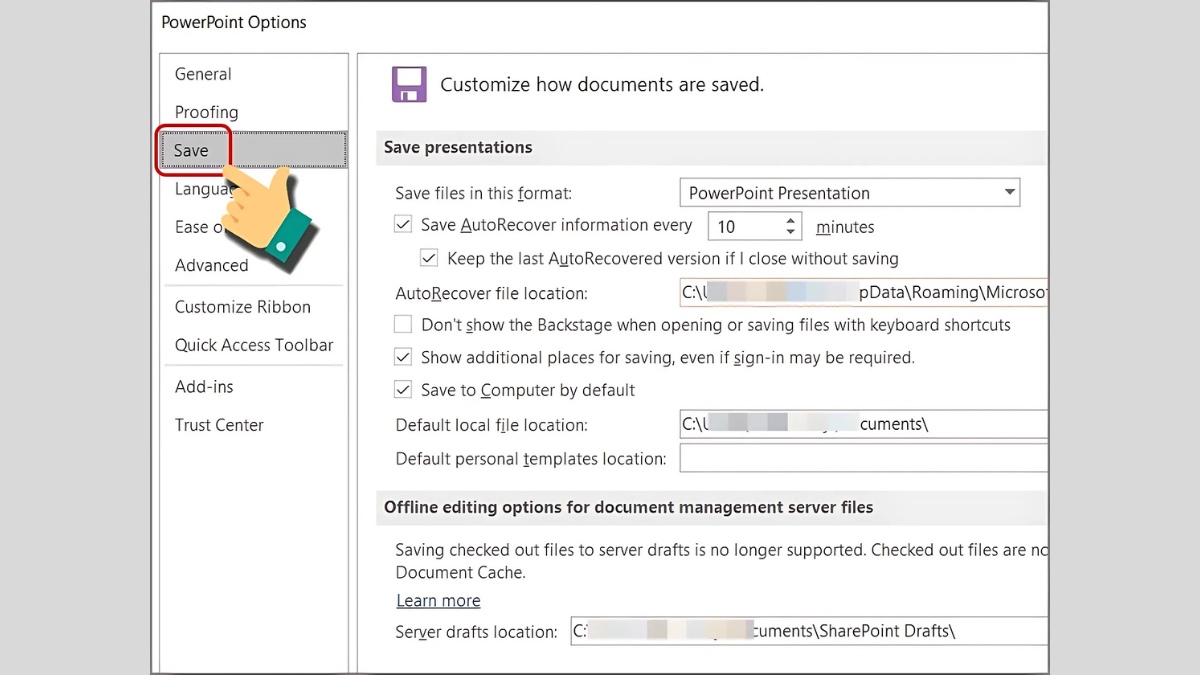Decrease AutoRecover minutes with down arrow
This screenshot has height=675, width=1200.
pyautogui.click(x=792, y=233)
